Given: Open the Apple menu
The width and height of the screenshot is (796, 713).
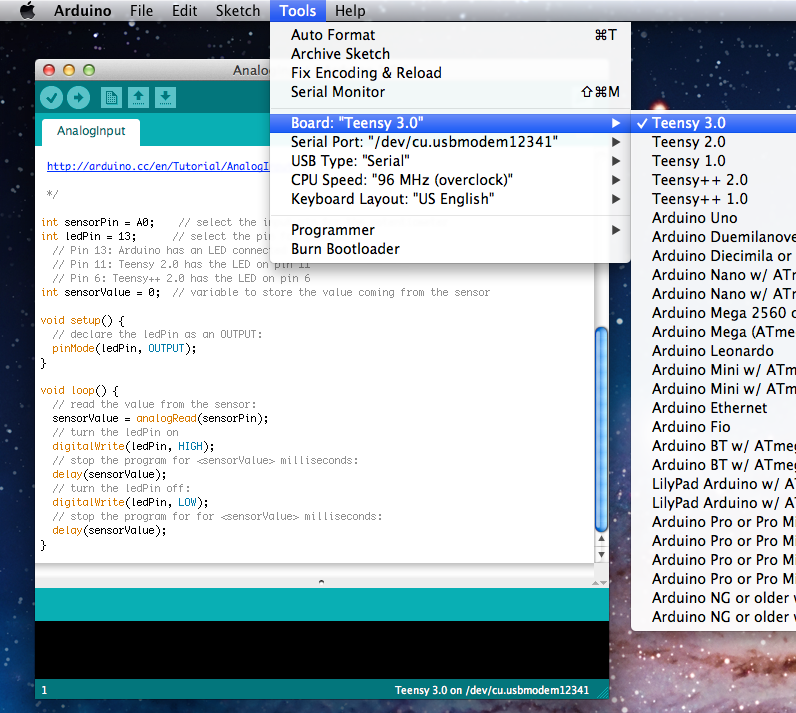Looking at the screenshot, I should click(x=27, y=10).
